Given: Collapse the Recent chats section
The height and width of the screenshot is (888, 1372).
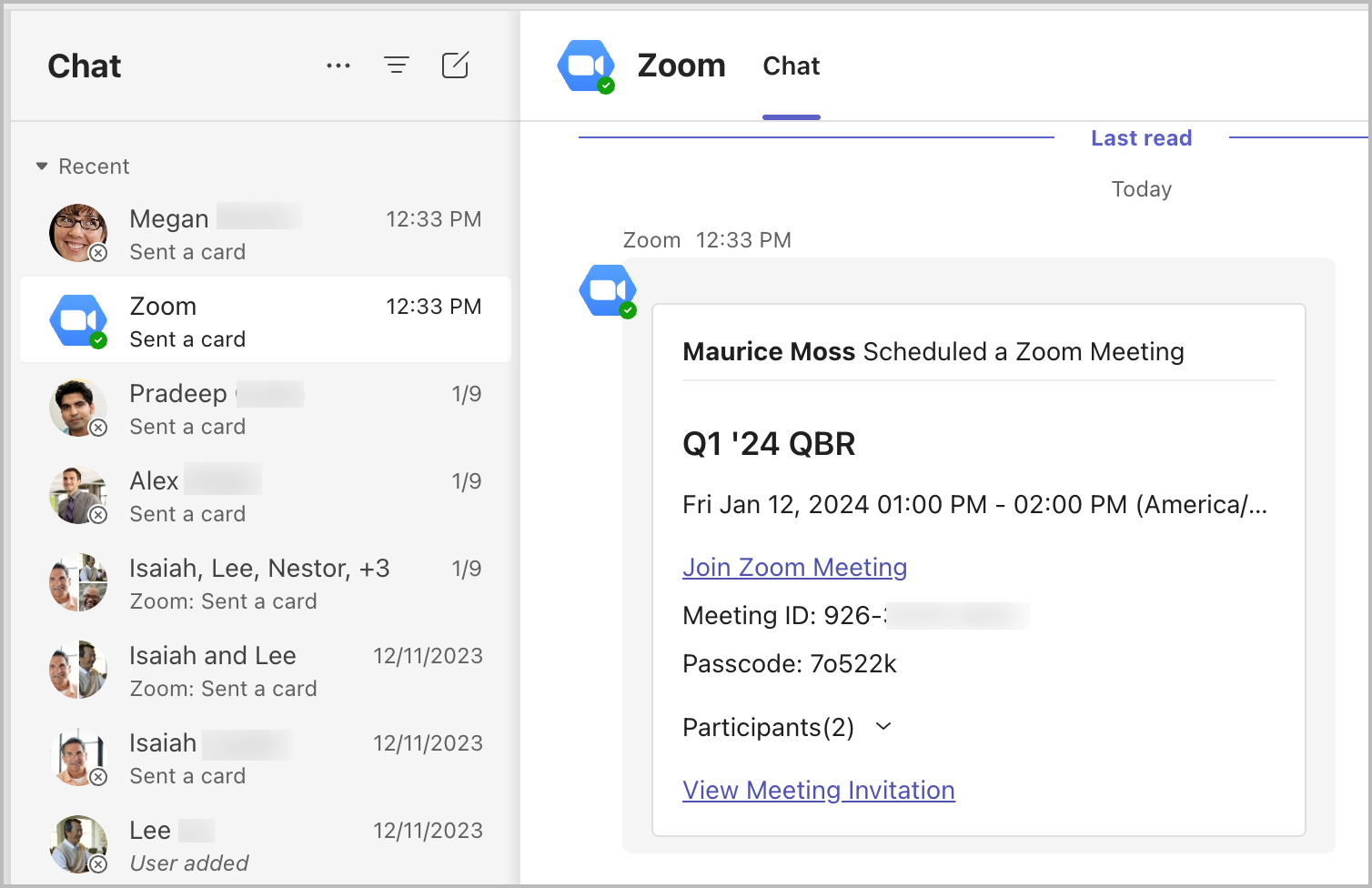Looking at the screenshot, I should [x=42, y=166].
